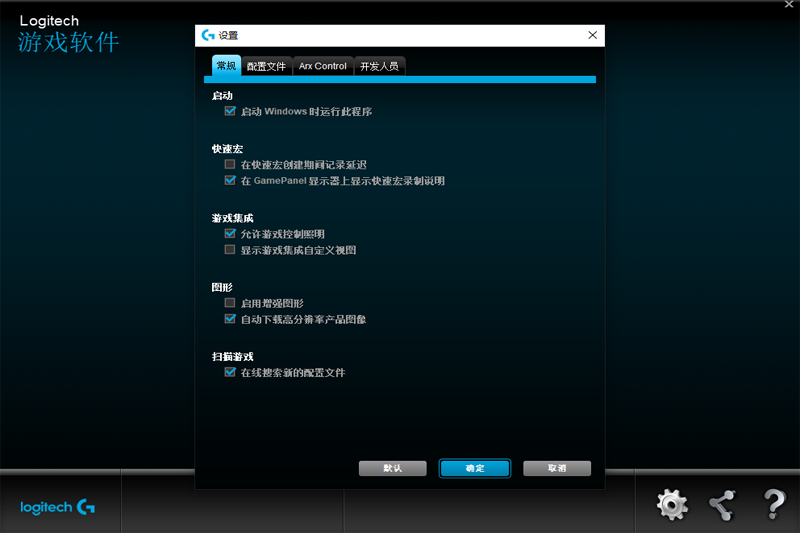Image resolution: width=800 pixels, height=533 pixels.
Task: Click the share icon in bottom bar
Action: (722, 505)
